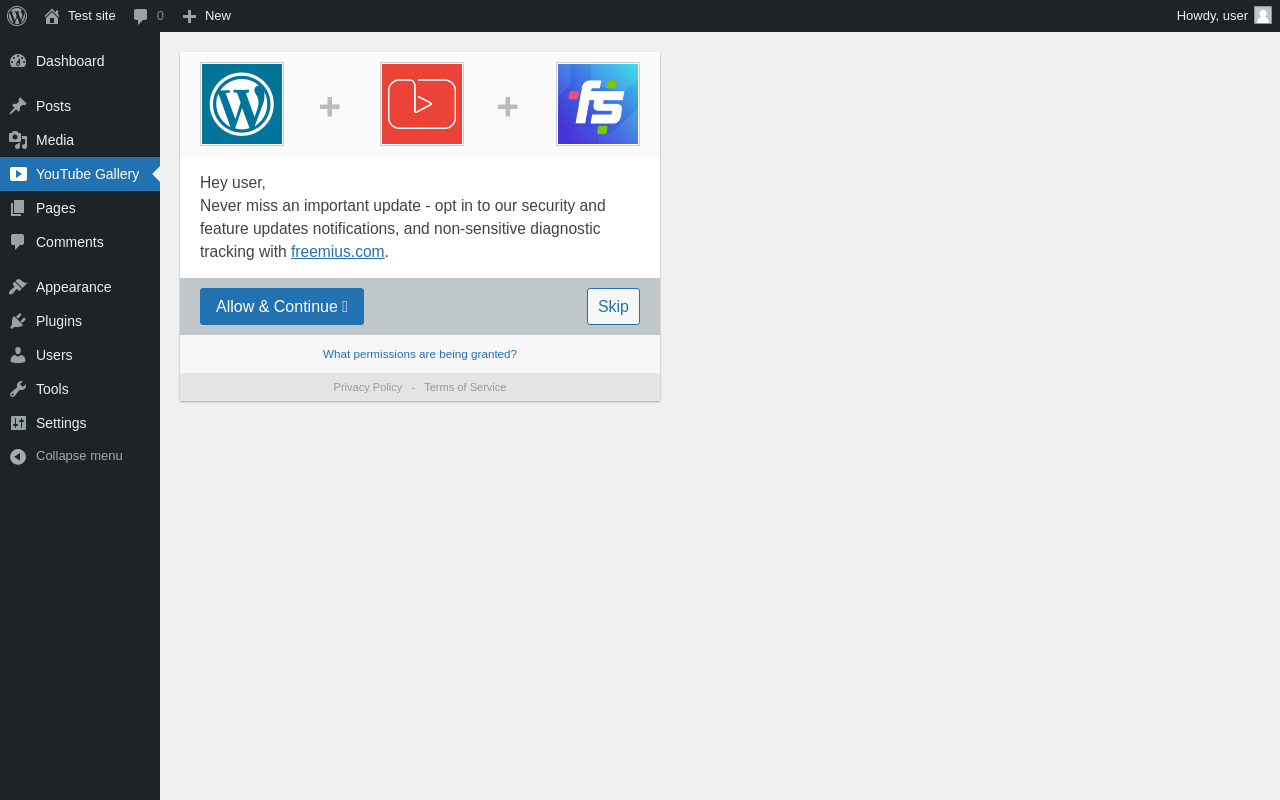The height and width of the screenshot is (800, 1280).
Task: Open Pages in the admin menu
Action: (80, 208)
